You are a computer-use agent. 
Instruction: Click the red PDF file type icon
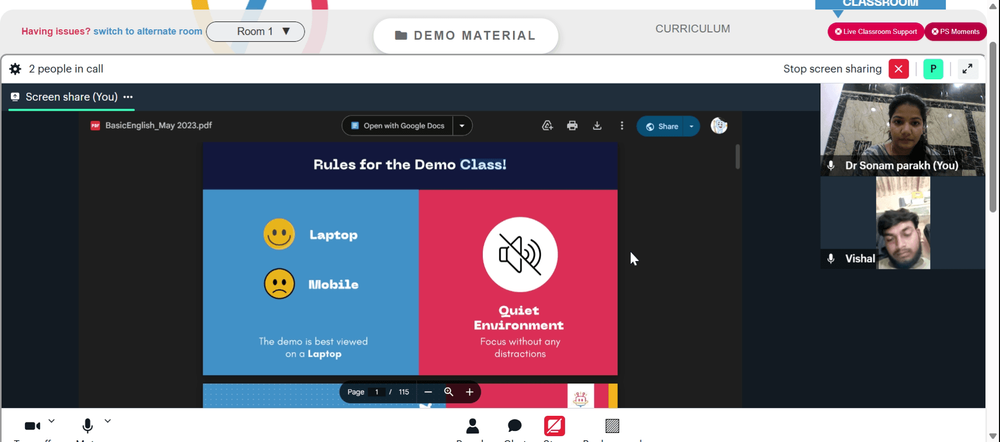[x=95, y=126]
